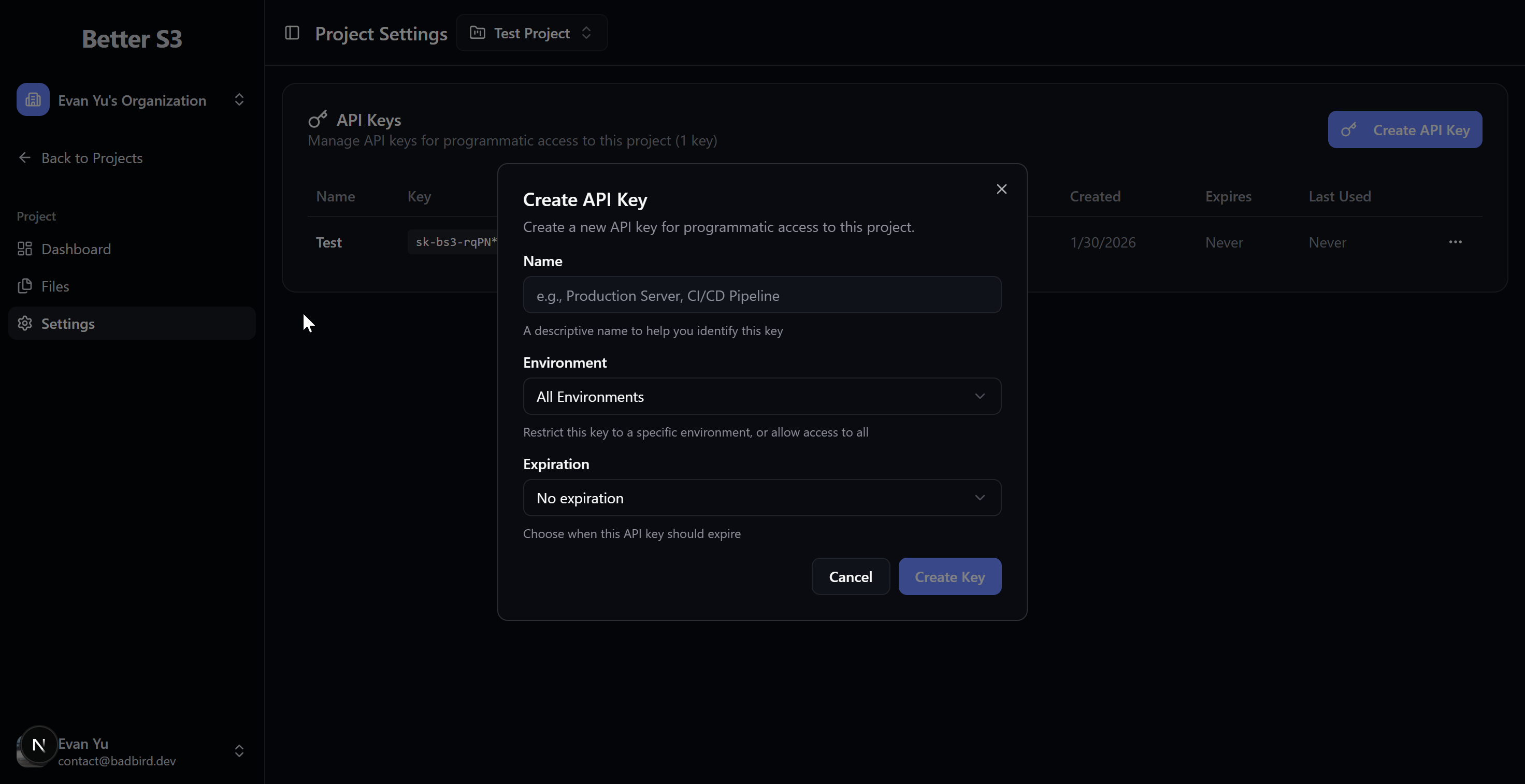
Task: Toggle the sidebar panel icon
Action: [292, 33]
